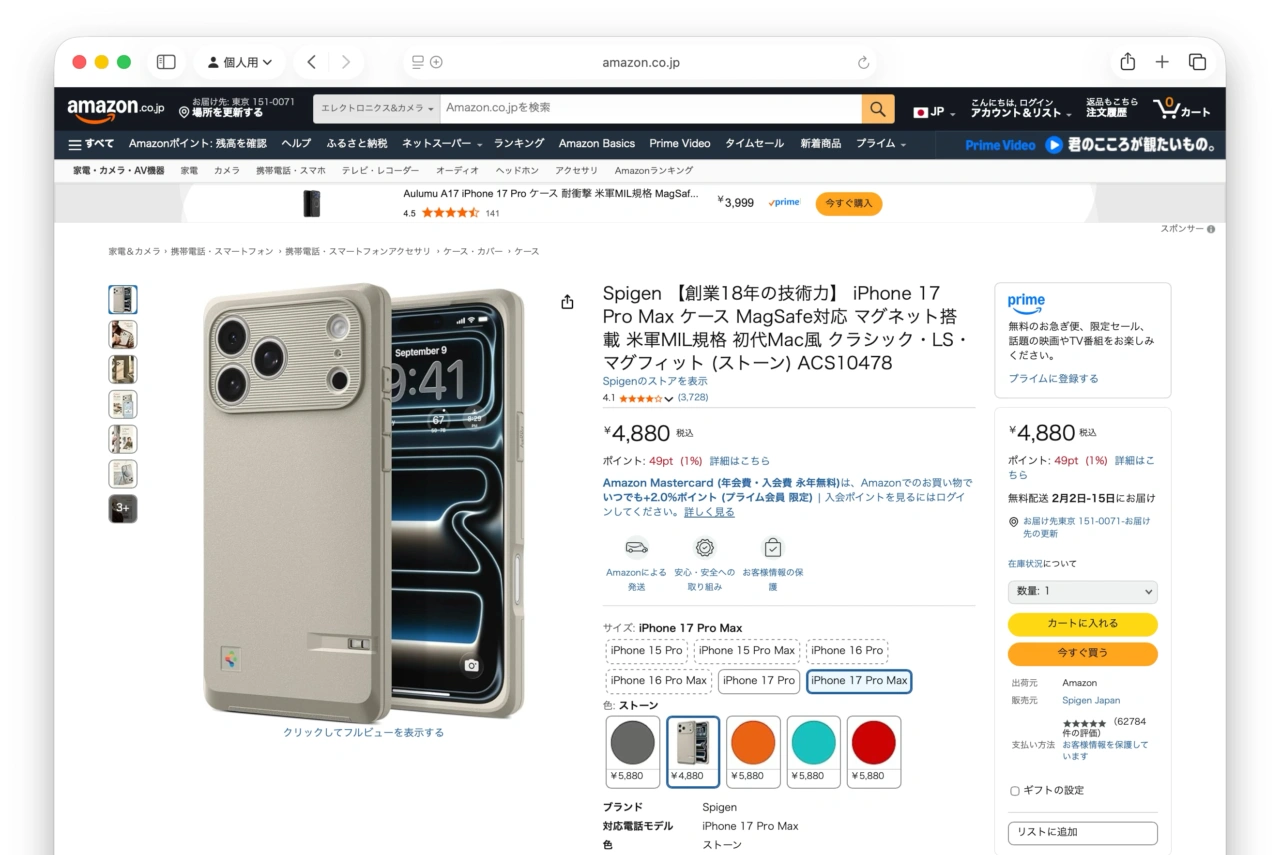Click the カートに入れる button
Screen dimensions: 1280x855
tap(1082, 624)
